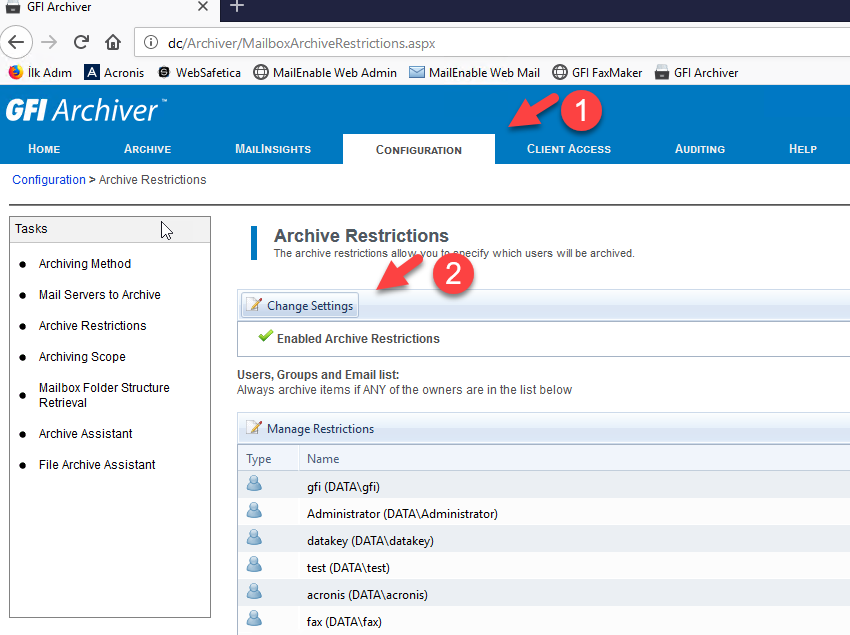The height and width of the screenshot is (635, 850).
Task: Select the Configuration tab
Action: pos(419,150)
